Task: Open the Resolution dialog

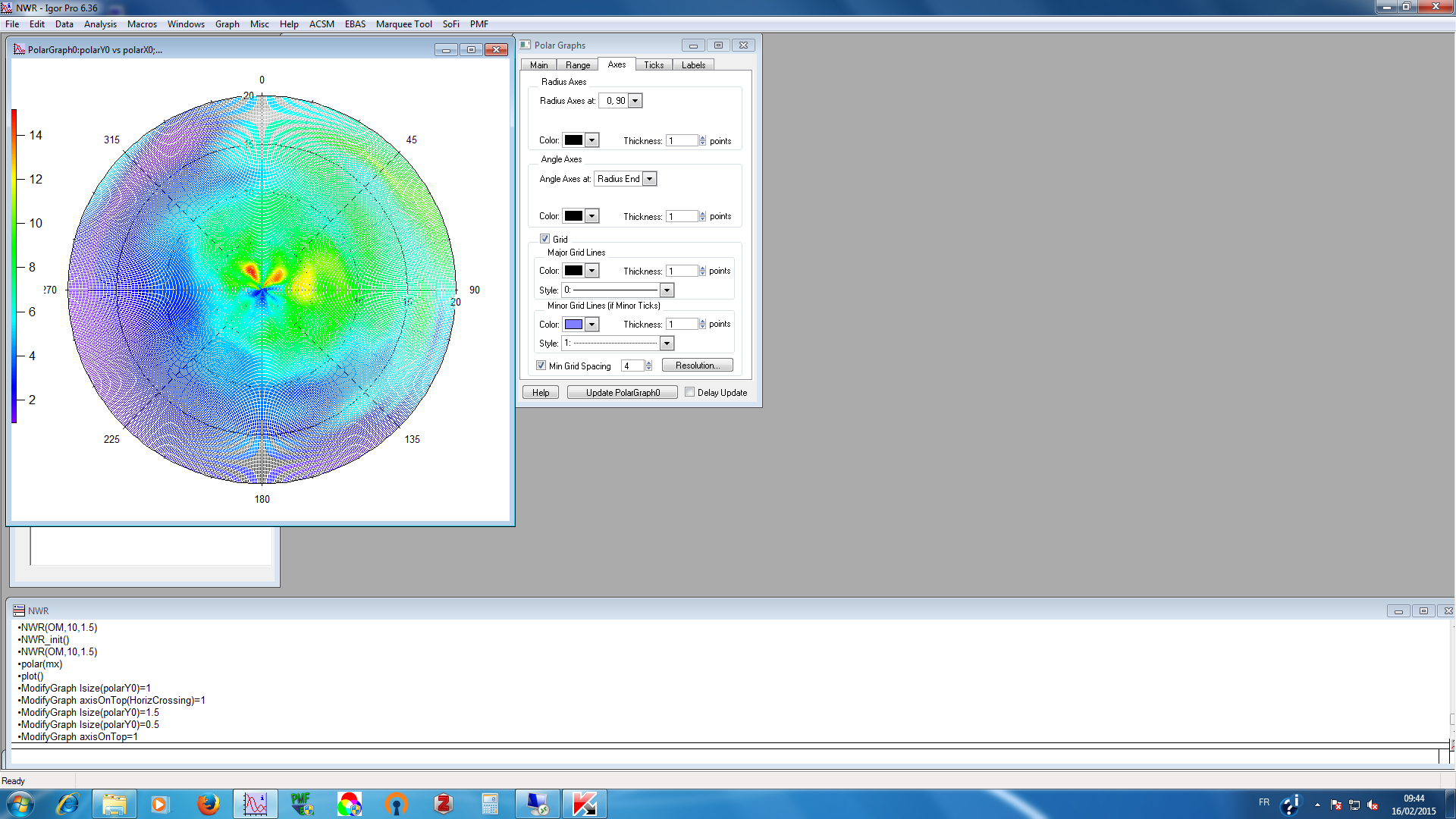Action: tap(696, 365)
